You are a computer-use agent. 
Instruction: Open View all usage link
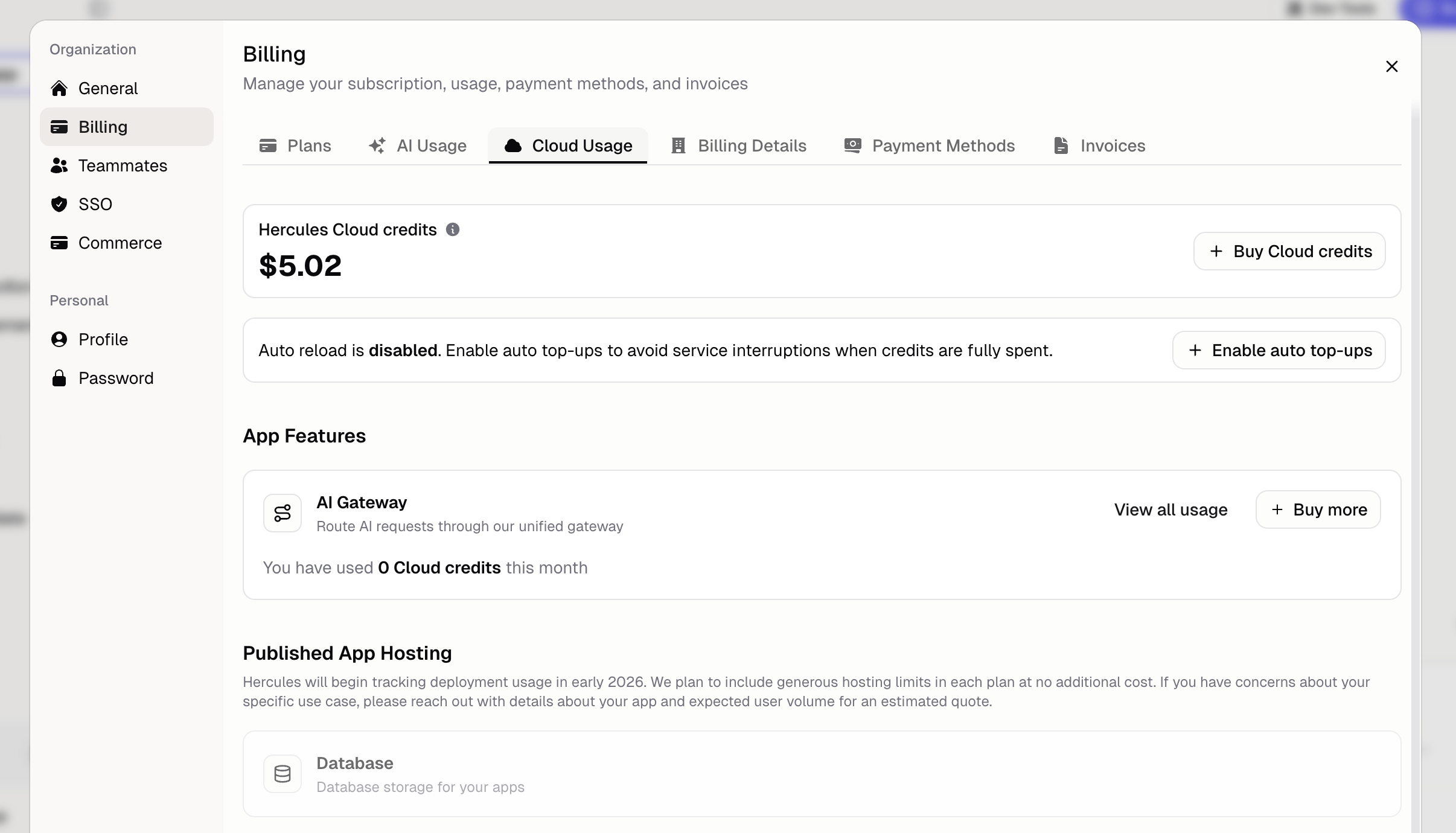coord(1170,509)
